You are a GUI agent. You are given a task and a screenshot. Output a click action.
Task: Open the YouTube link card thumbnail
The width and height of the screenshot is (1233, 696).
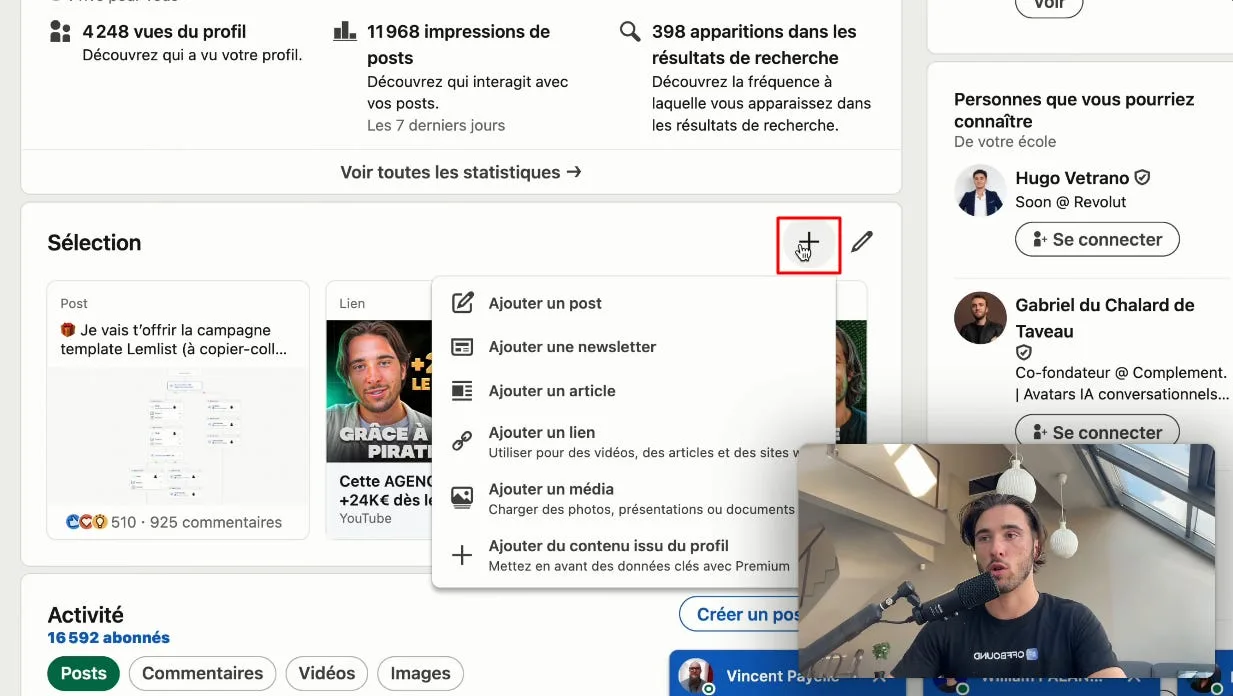(x=379, y=391)
